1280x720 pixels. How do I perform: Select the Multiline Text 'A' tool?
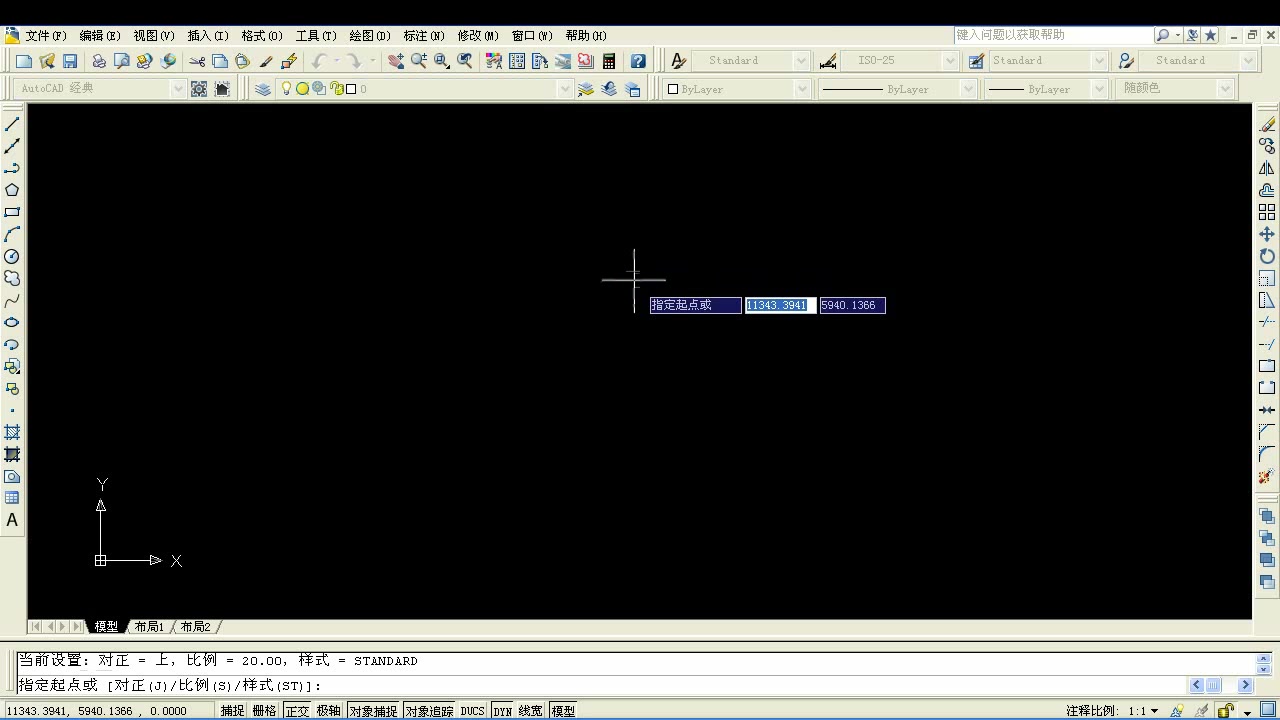[x=12, y=520]
